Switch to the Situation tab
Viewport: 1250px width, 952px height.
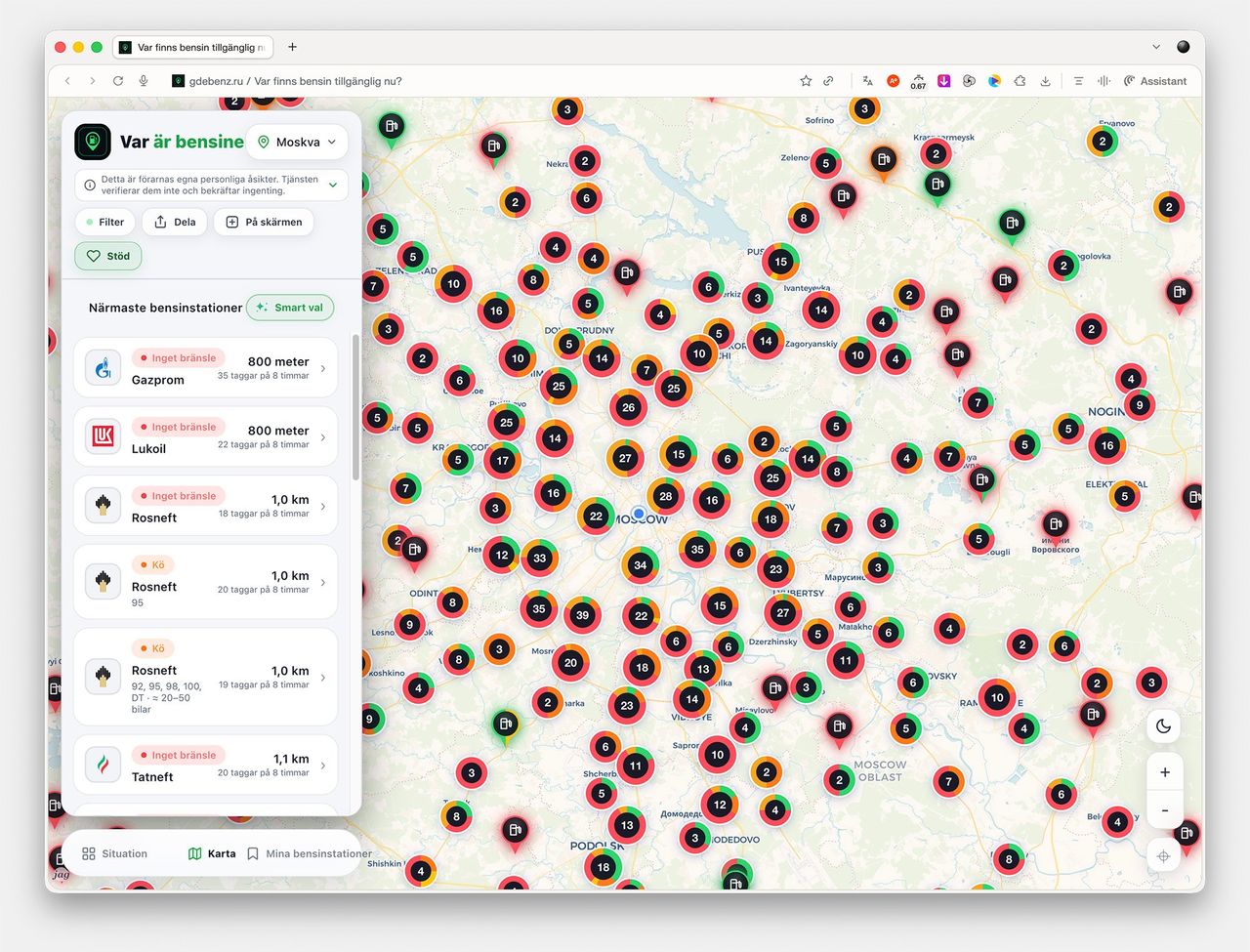tap(114, 853)
